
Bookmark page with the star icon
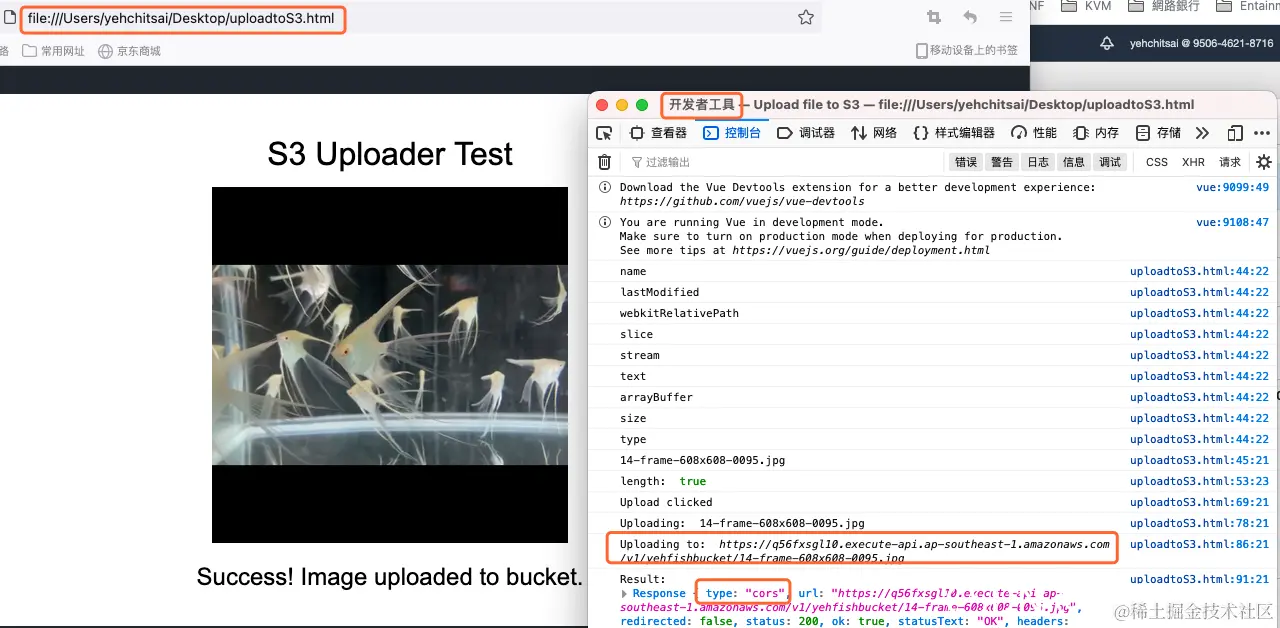pos(806,17)
